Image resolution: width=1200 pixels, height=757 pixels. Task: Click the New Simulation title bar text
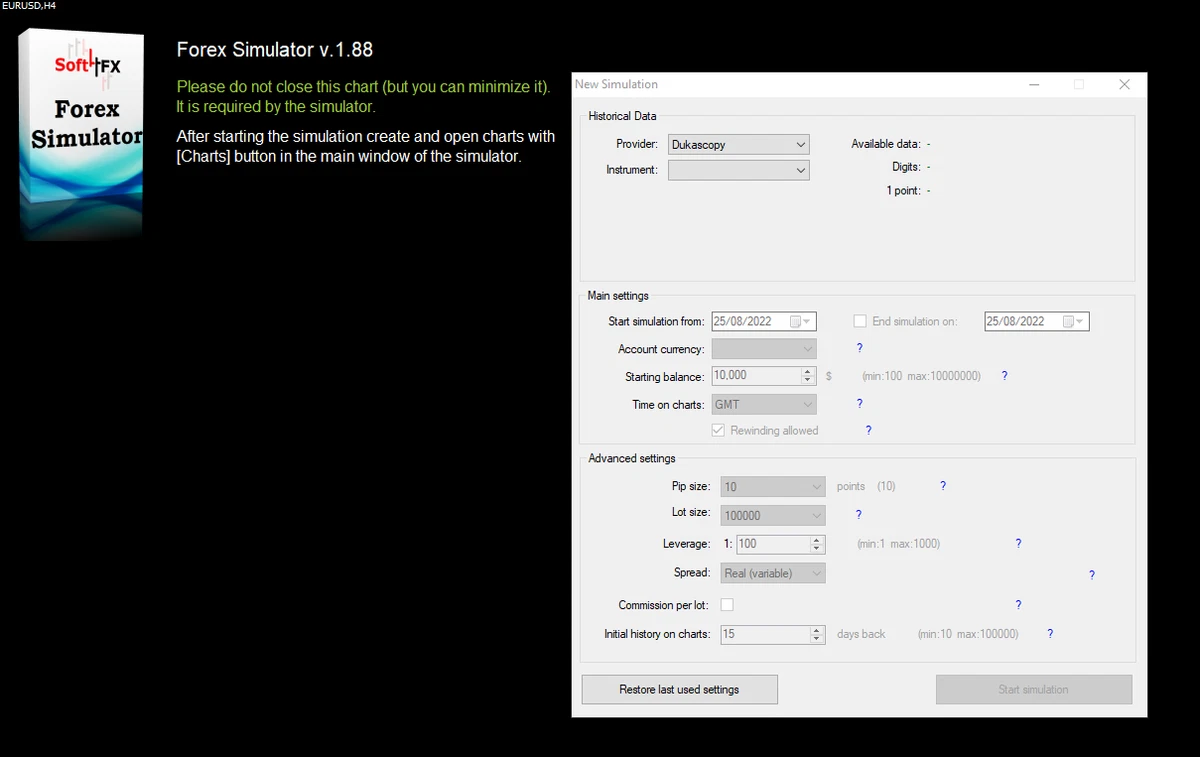(616, 85)
